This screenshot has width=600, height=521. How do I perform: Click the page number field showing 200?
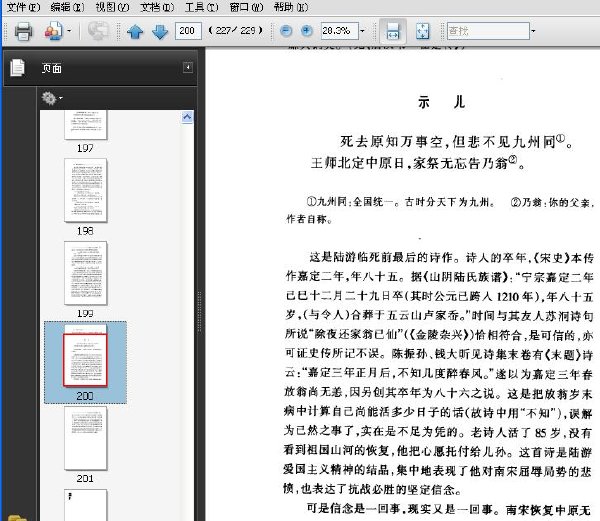point(188,31)
